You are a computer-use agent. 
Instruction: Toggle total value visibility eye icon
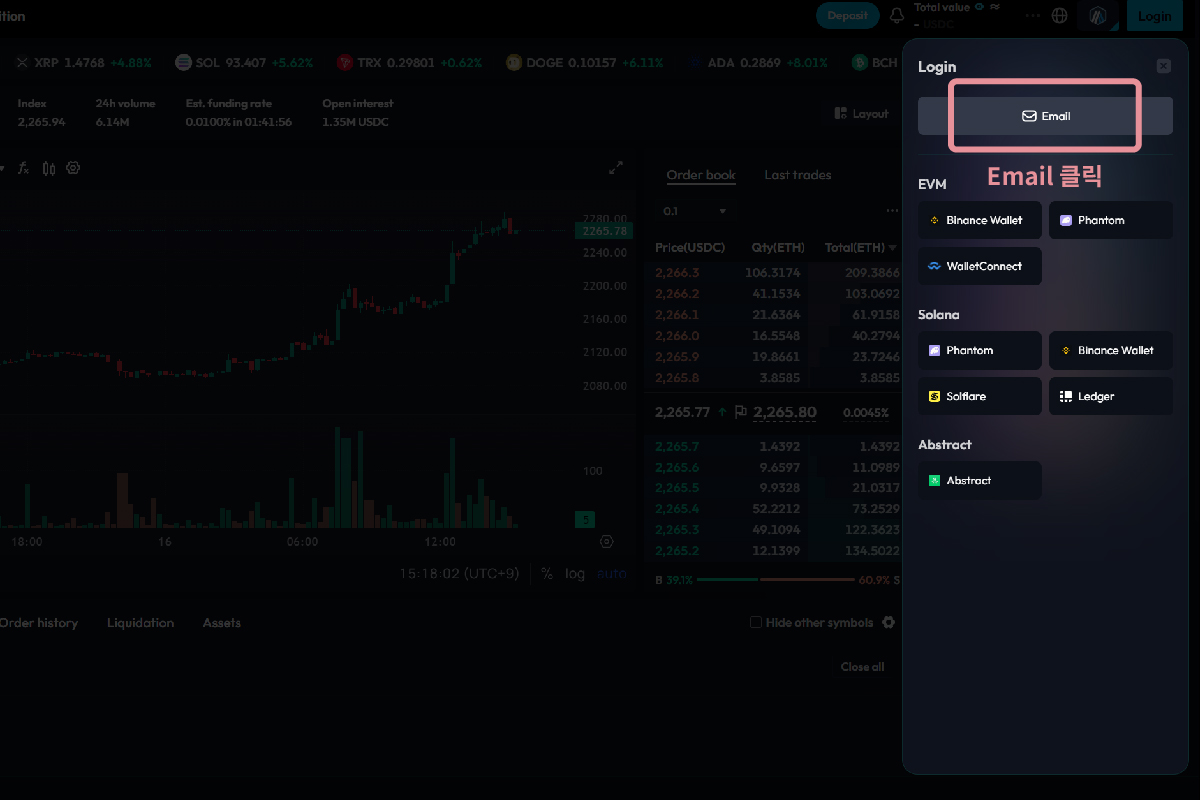[x=981, y=7]
